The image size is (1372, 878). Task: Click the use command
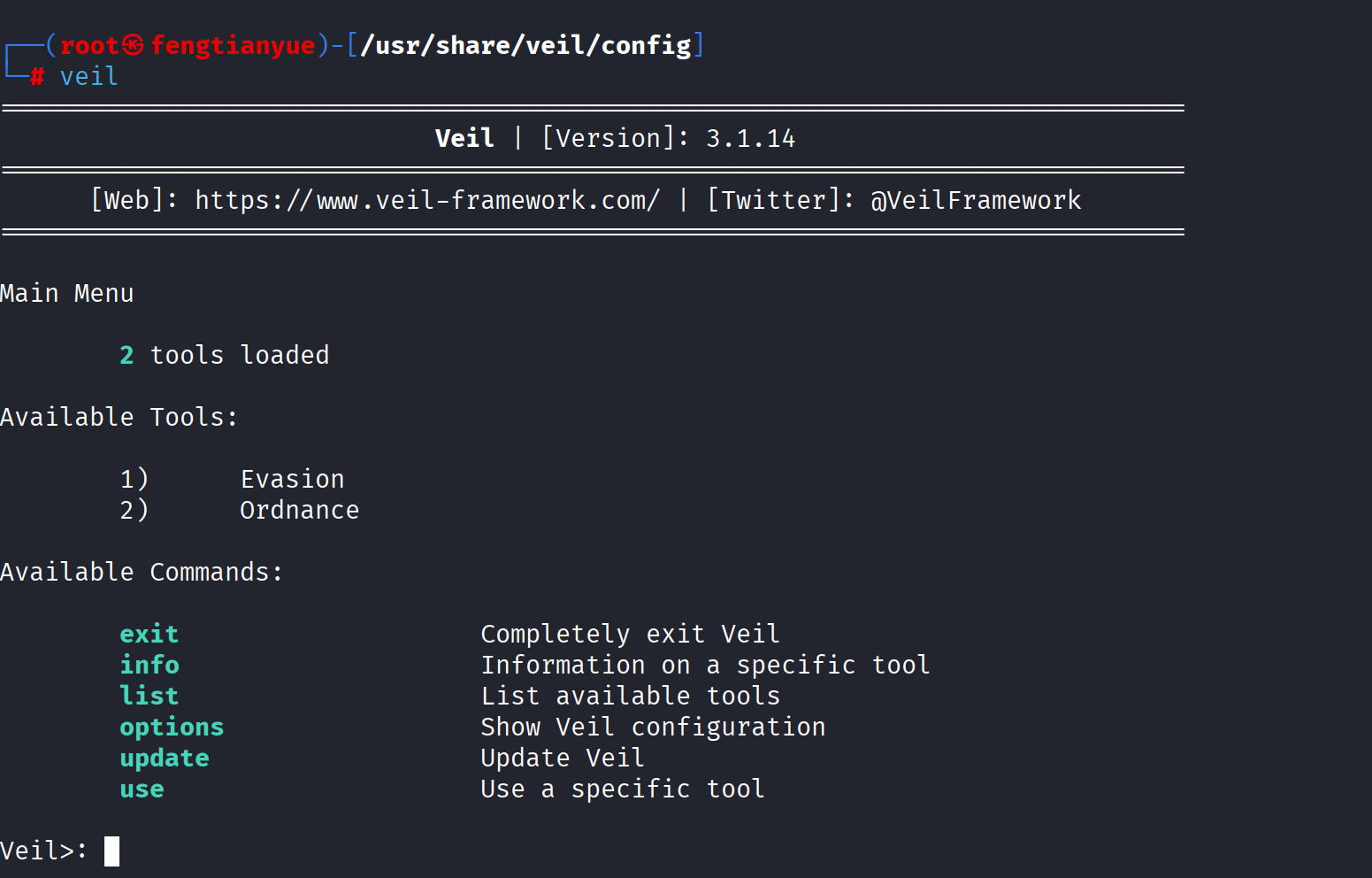click(x=142, y=789)
